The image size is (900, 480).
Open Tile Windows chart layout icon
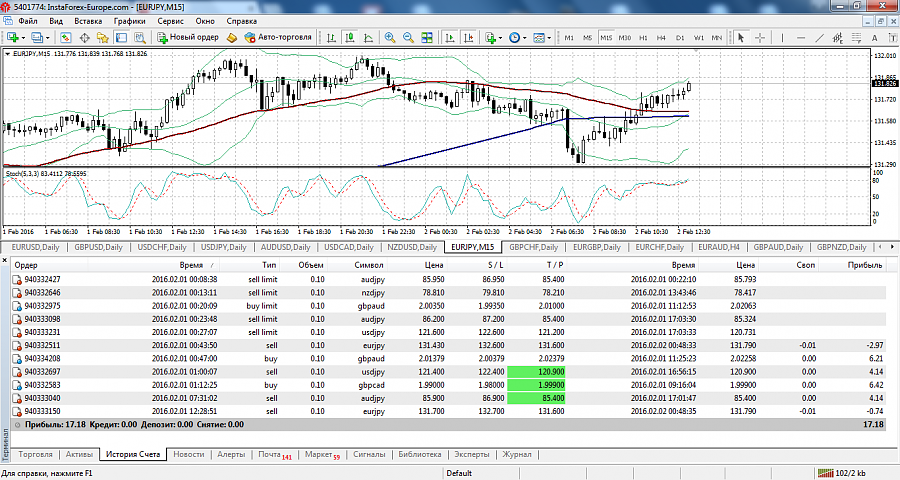427,37
